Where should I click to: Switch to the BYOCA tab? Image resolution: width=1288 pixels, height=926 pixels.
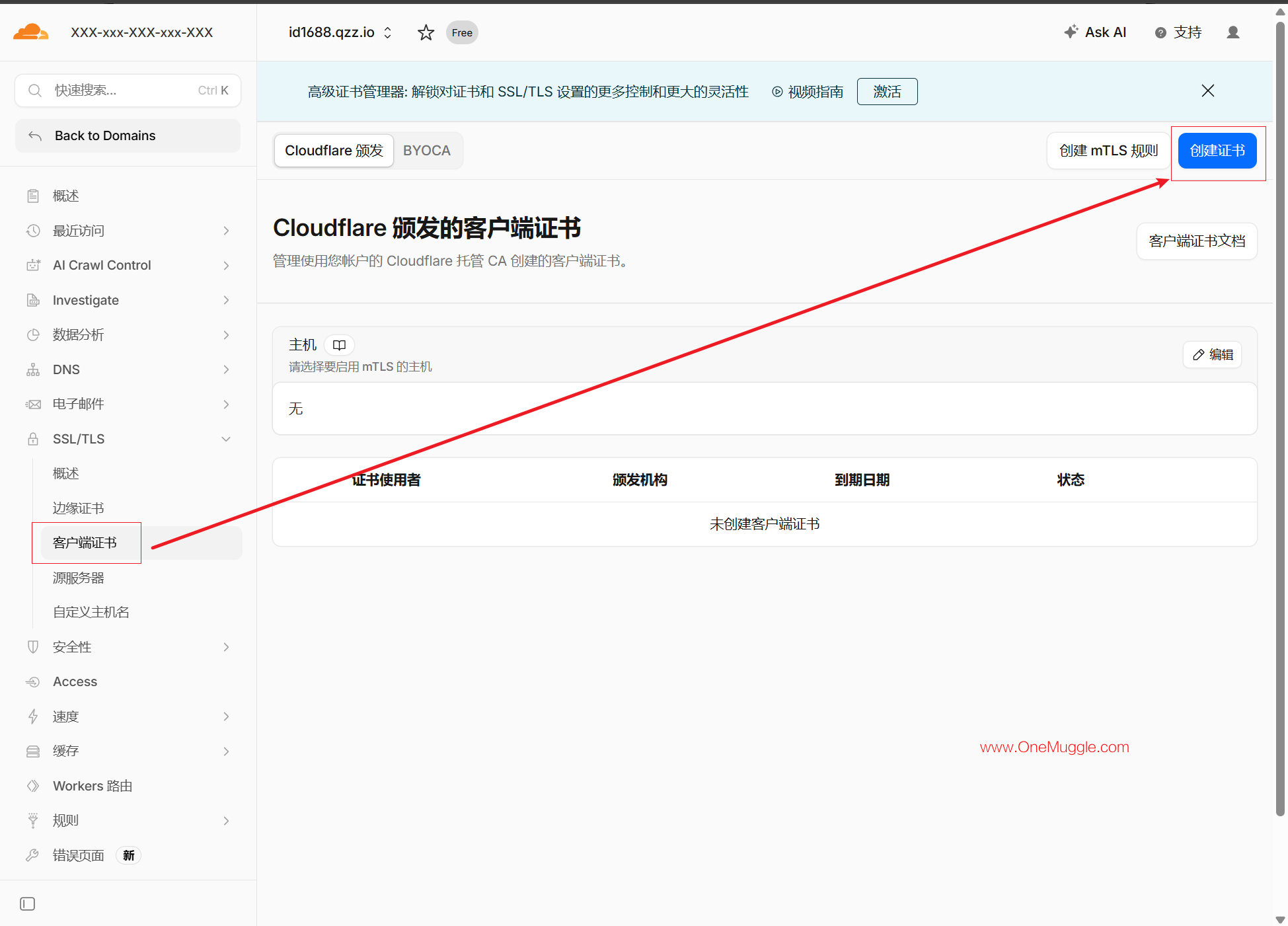tap(427, 151)
